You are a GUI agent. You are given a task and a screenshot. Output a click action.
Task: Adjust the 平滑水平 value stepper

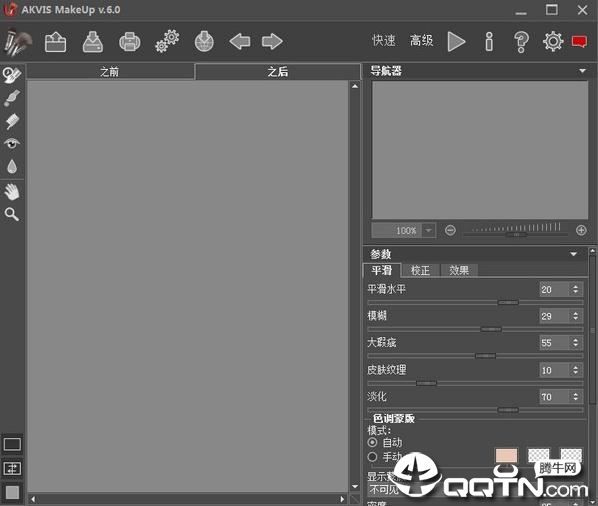[575, 289]
